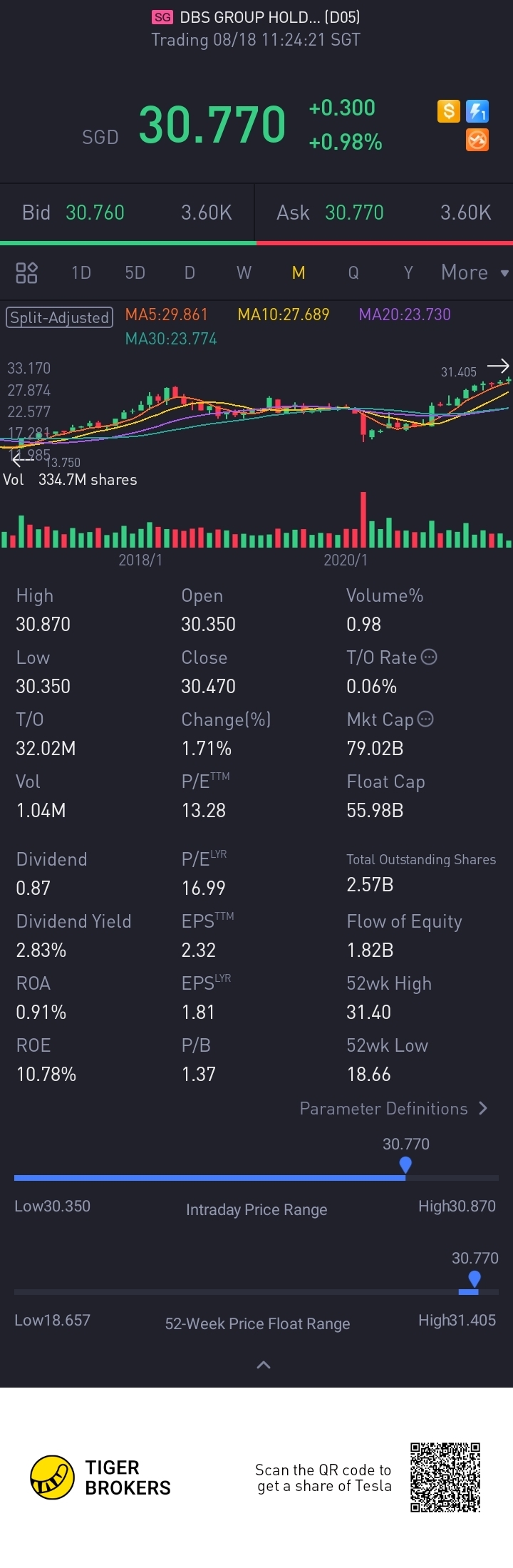Tap the blue lightning bolt icon
The width and height of the screenshot is (513, 1568).
(477, 111)
